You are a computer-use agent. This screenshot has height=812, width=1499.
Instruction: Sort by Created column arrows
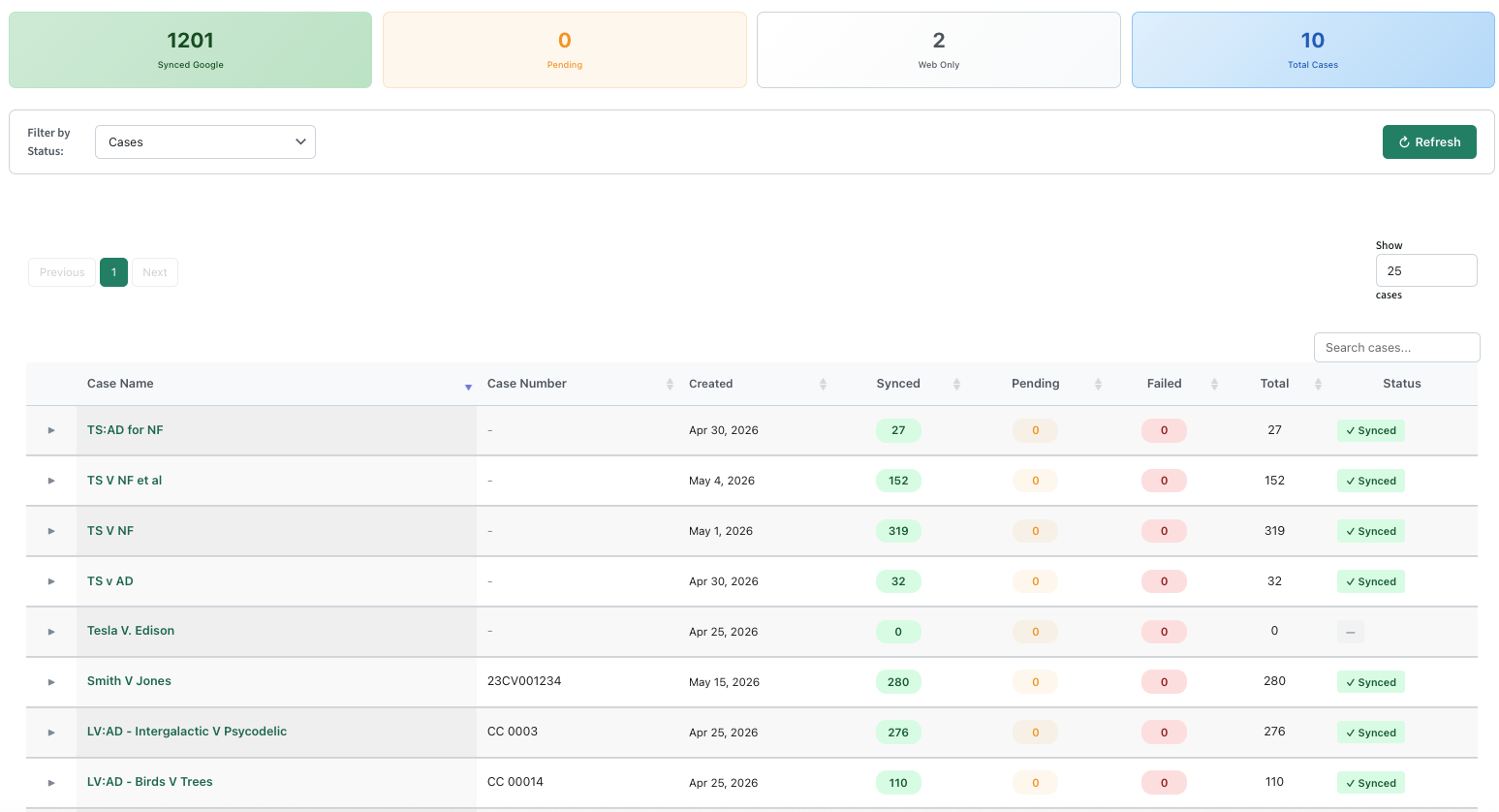823,384
